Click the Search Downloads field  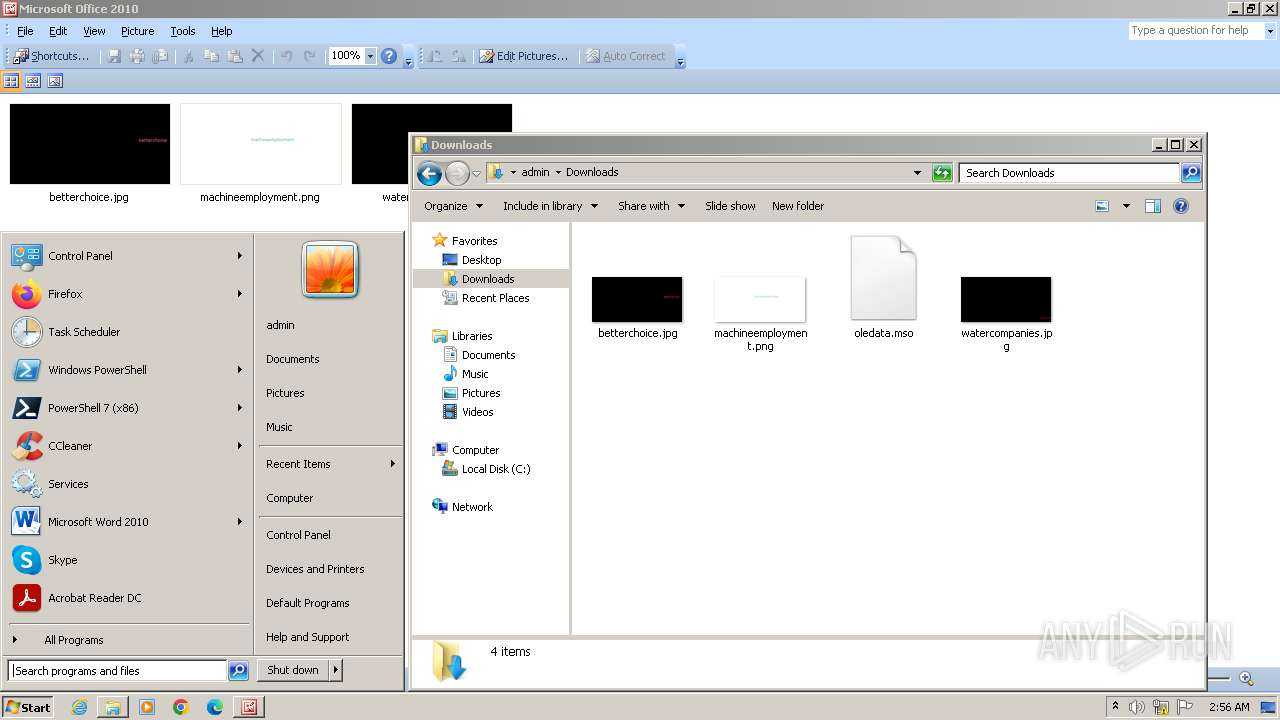1069,173
